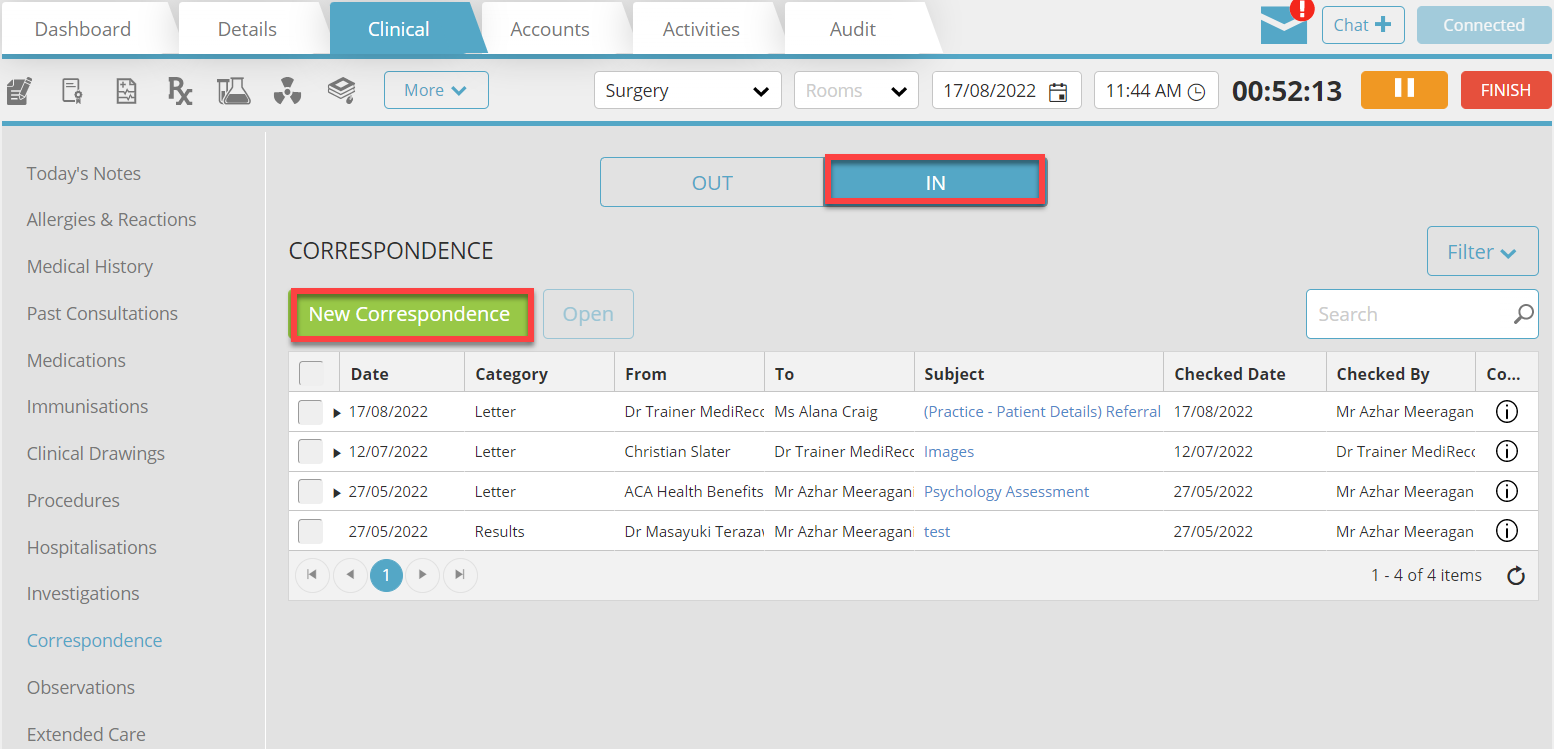
Task: Switch to the Clinical tab
Action: (x=399, y=29)
